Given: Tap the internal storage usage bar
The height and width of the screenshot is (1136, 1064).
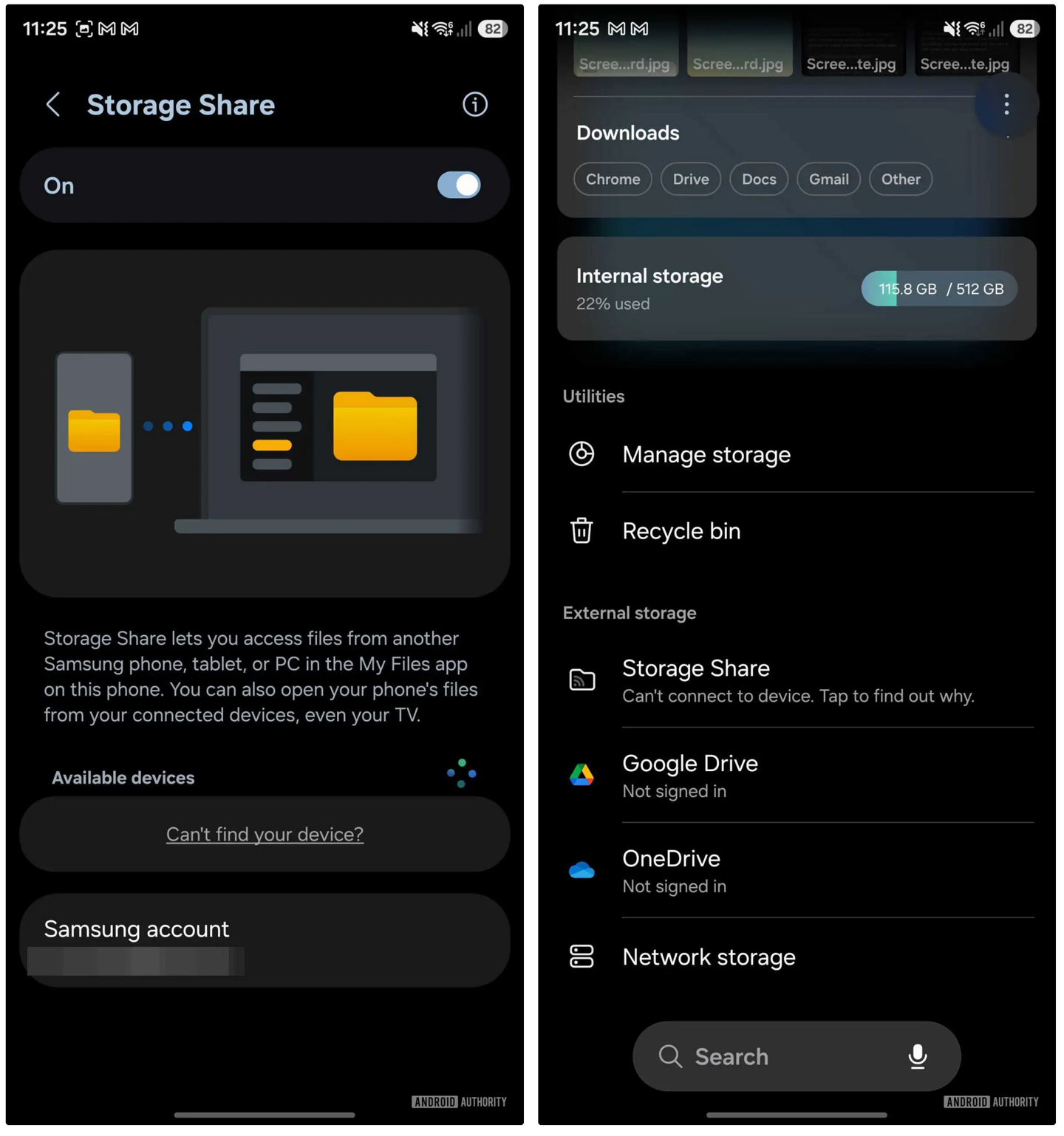Looking at the screenshot, I should 939,289.
